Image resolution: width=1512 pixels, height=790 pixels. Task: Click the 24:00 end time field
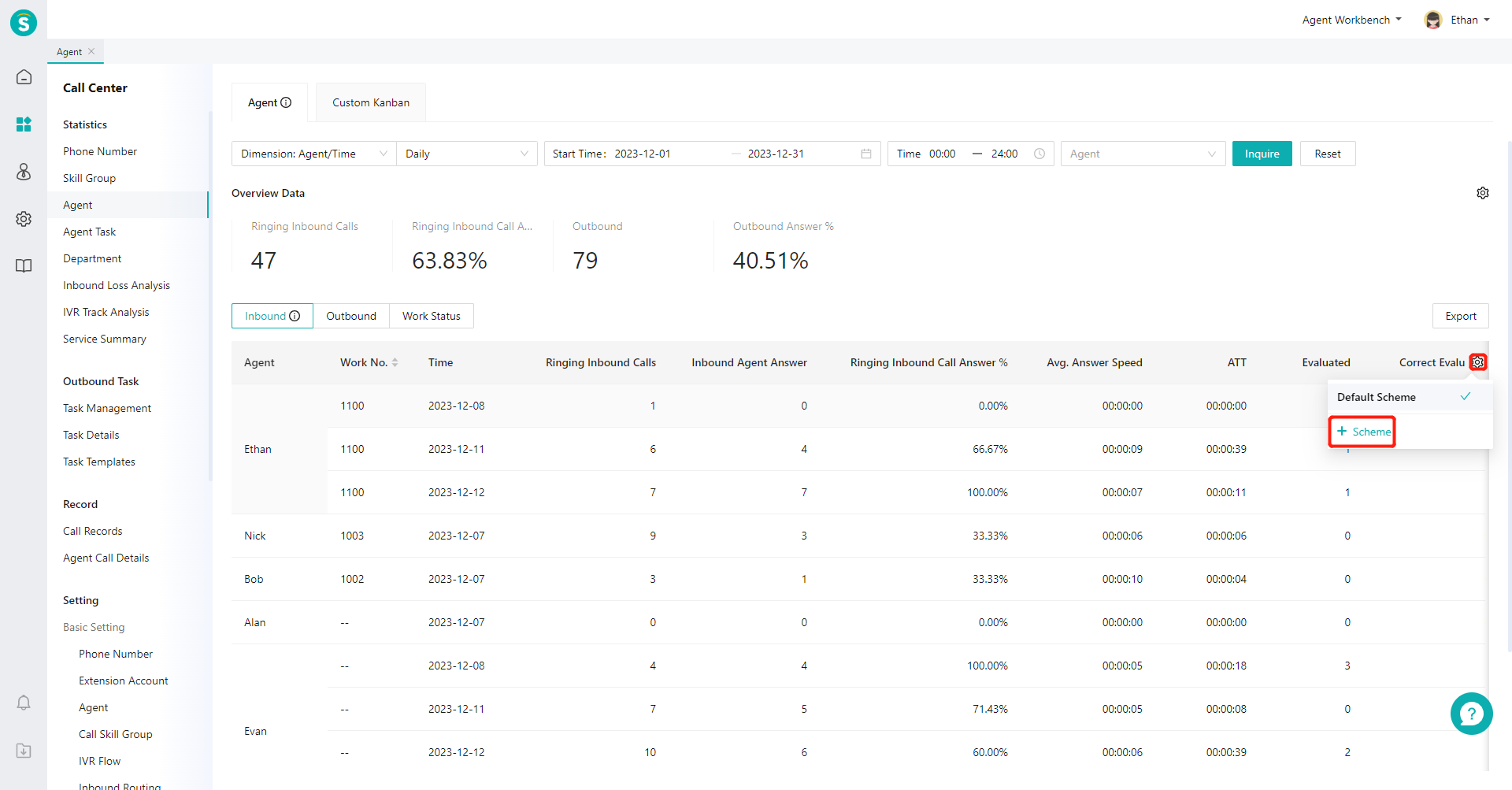coord(1004,154)
